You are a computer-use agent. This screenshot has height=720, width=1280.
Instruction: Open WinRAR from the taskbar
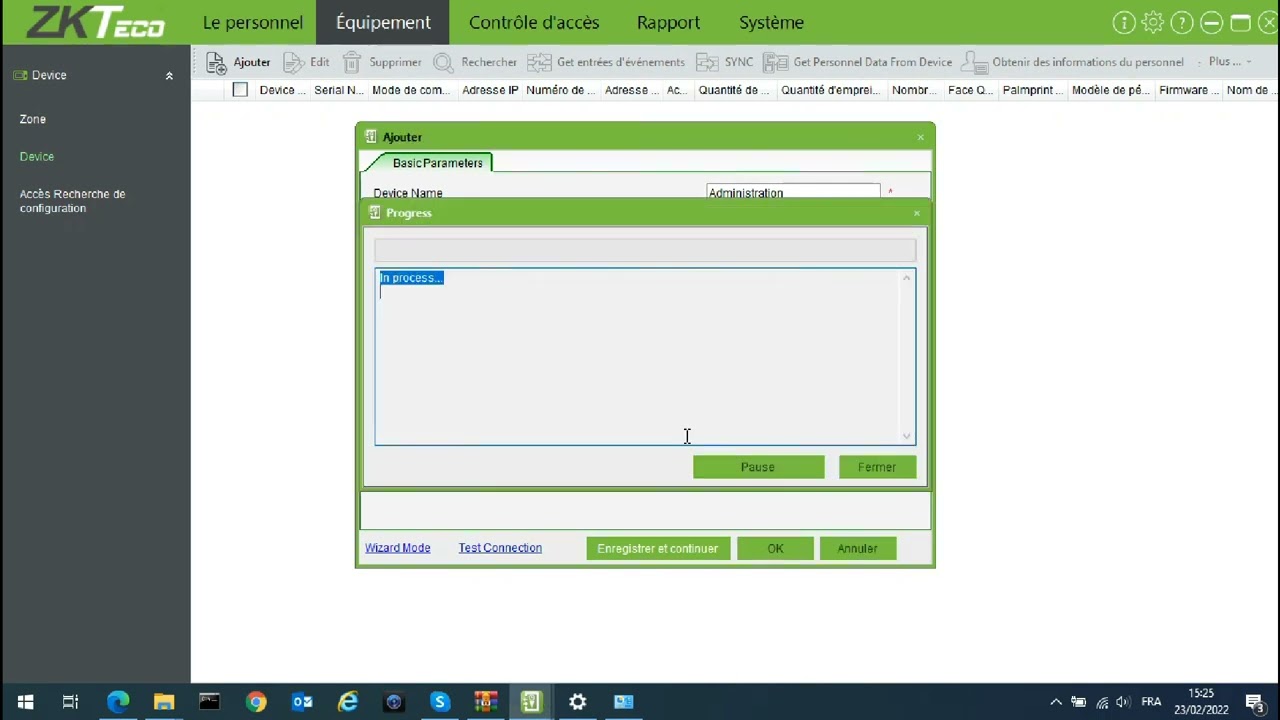point(486,702)
